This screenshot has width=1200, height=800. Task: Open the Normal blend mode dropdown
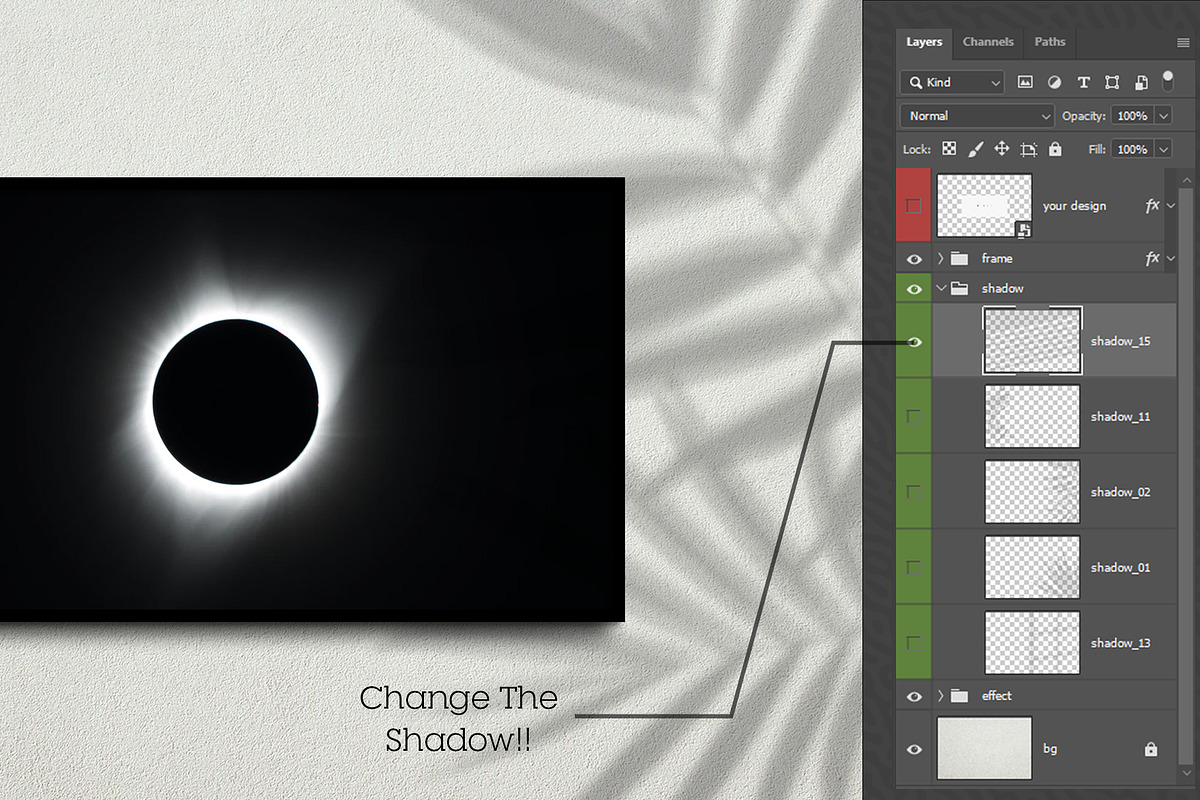coord(977,116)
